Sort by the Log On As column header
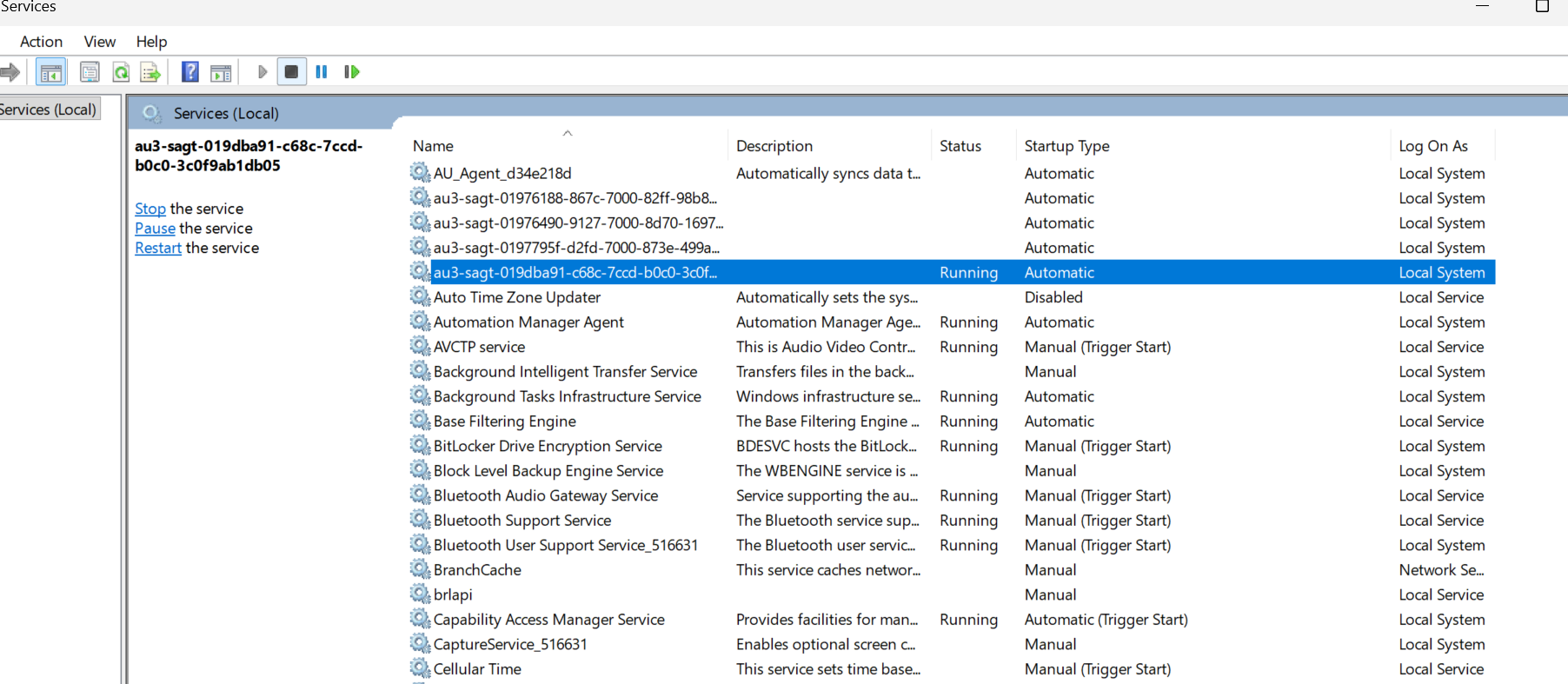The height and width of the screenshot is (684, 1568). pos(1433,146)
